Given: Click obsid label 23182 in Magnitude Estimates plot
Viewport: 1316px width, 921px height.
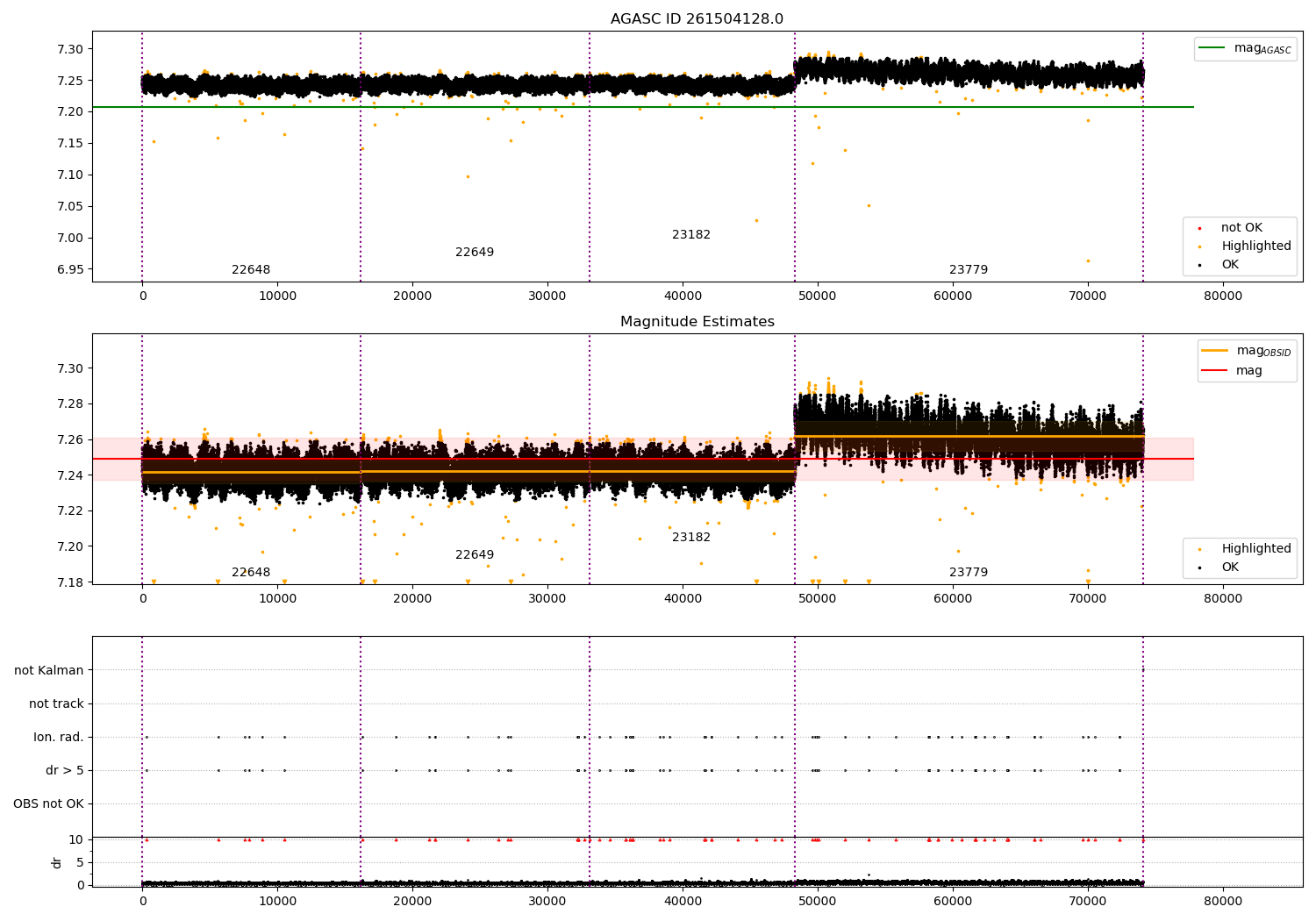Looking at the screenshot, I should [x=691, y=538].
